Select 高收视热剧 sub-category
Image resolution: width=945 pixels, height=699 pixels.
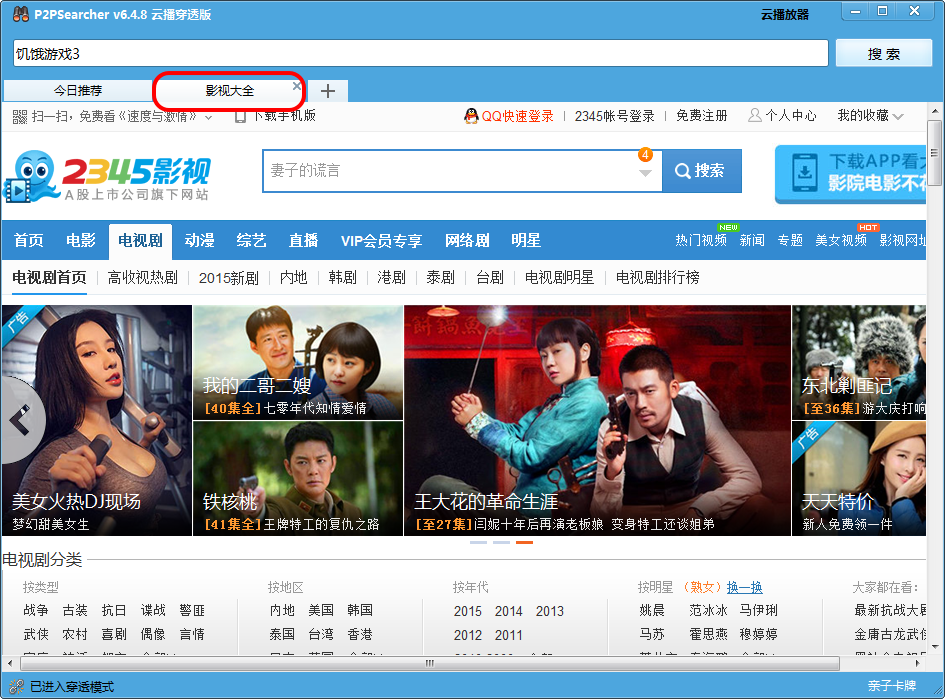click(142, 277)
